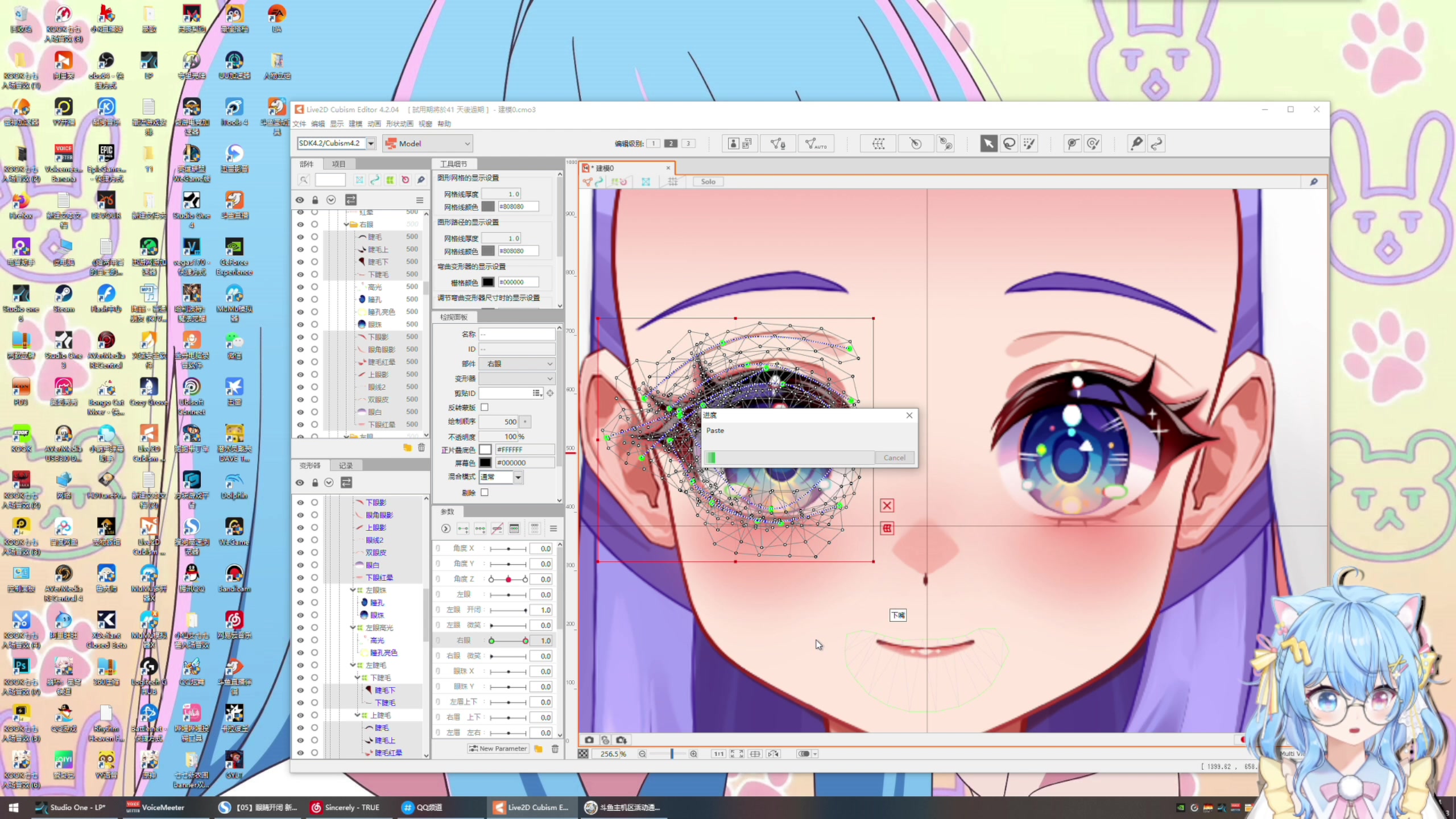
Task: Open the 变形器 dropdown in the inspector
Action: [x=517, y=378]
